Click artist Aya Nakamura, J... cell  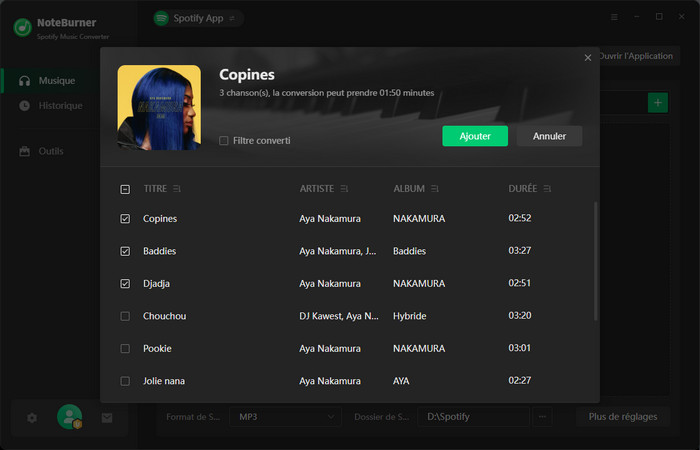click(x=338, y=251)
